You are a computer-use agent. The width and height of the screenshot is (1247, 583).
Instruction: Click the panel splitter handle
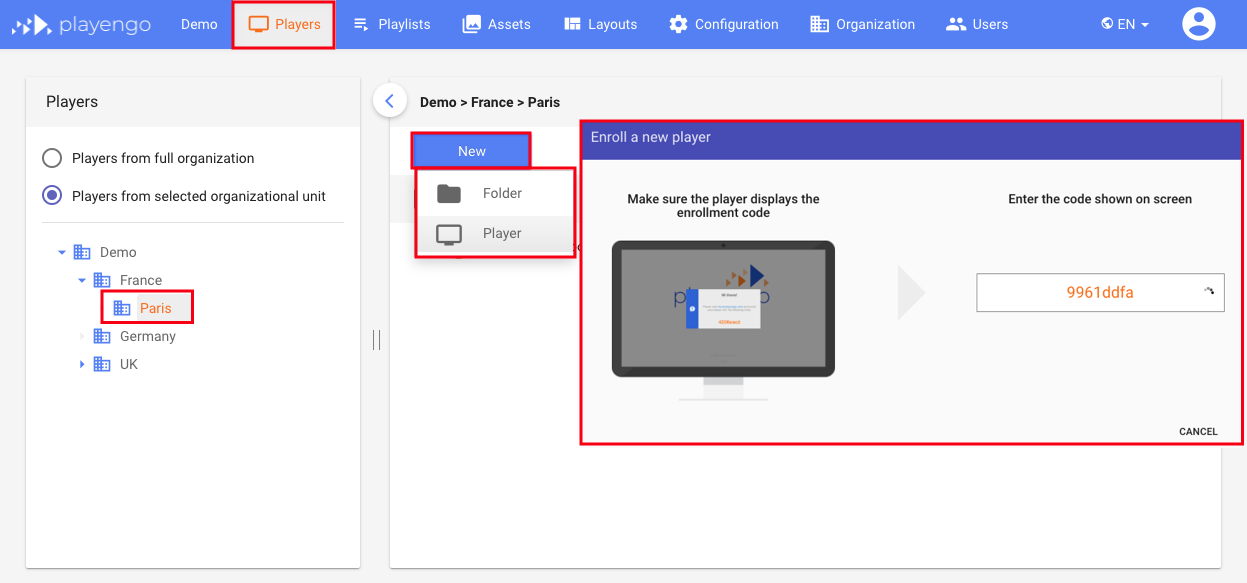376,340
